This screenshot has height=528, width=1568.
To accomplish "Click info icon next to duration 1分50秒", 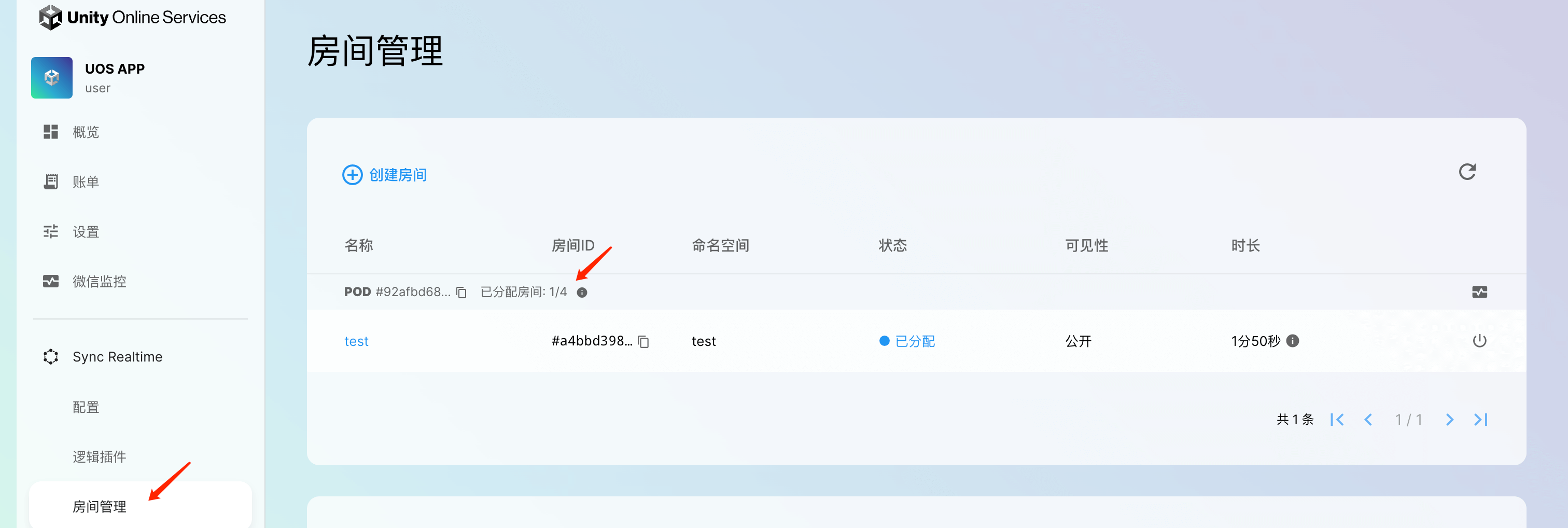I will [x=1293, y=341].
